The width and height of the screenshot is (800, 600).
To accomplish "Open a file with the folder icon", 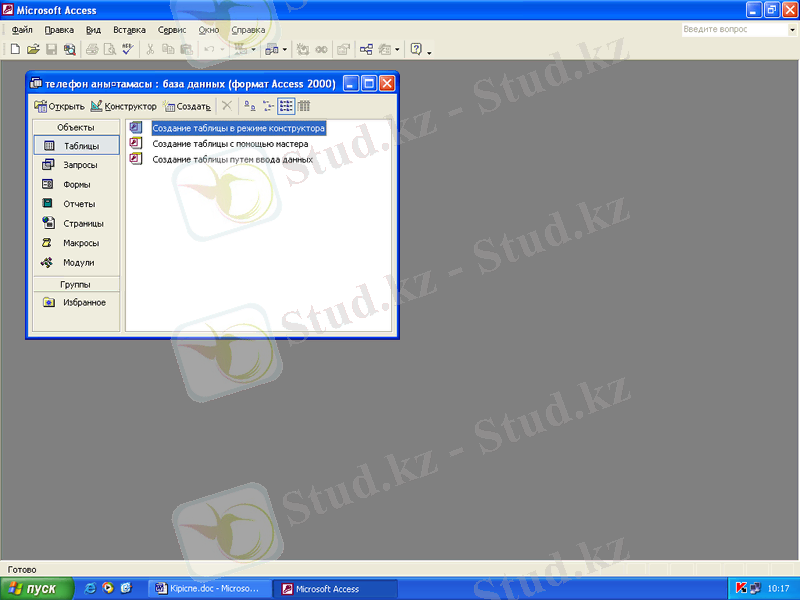I will pyautogui.click(x=33, y=49).
